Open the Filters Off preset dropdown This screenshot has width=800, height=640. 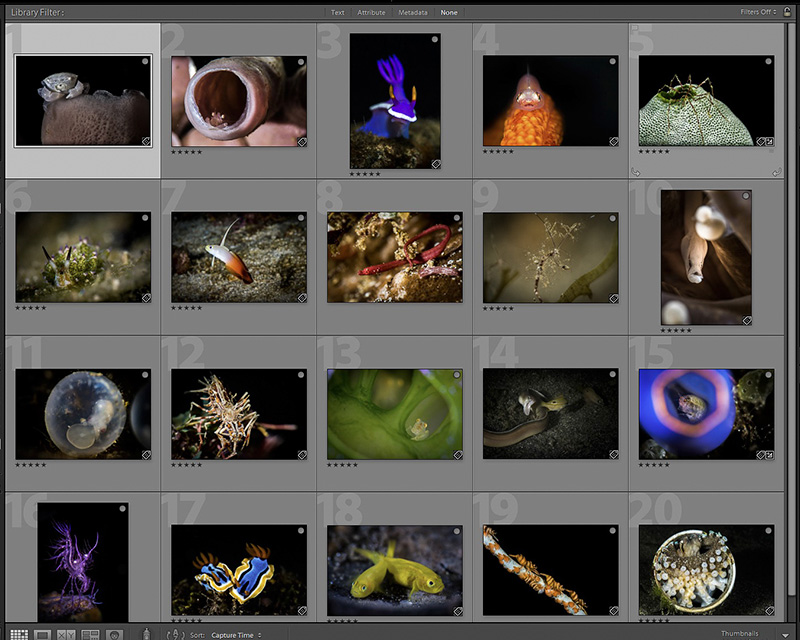pos(757,13)
